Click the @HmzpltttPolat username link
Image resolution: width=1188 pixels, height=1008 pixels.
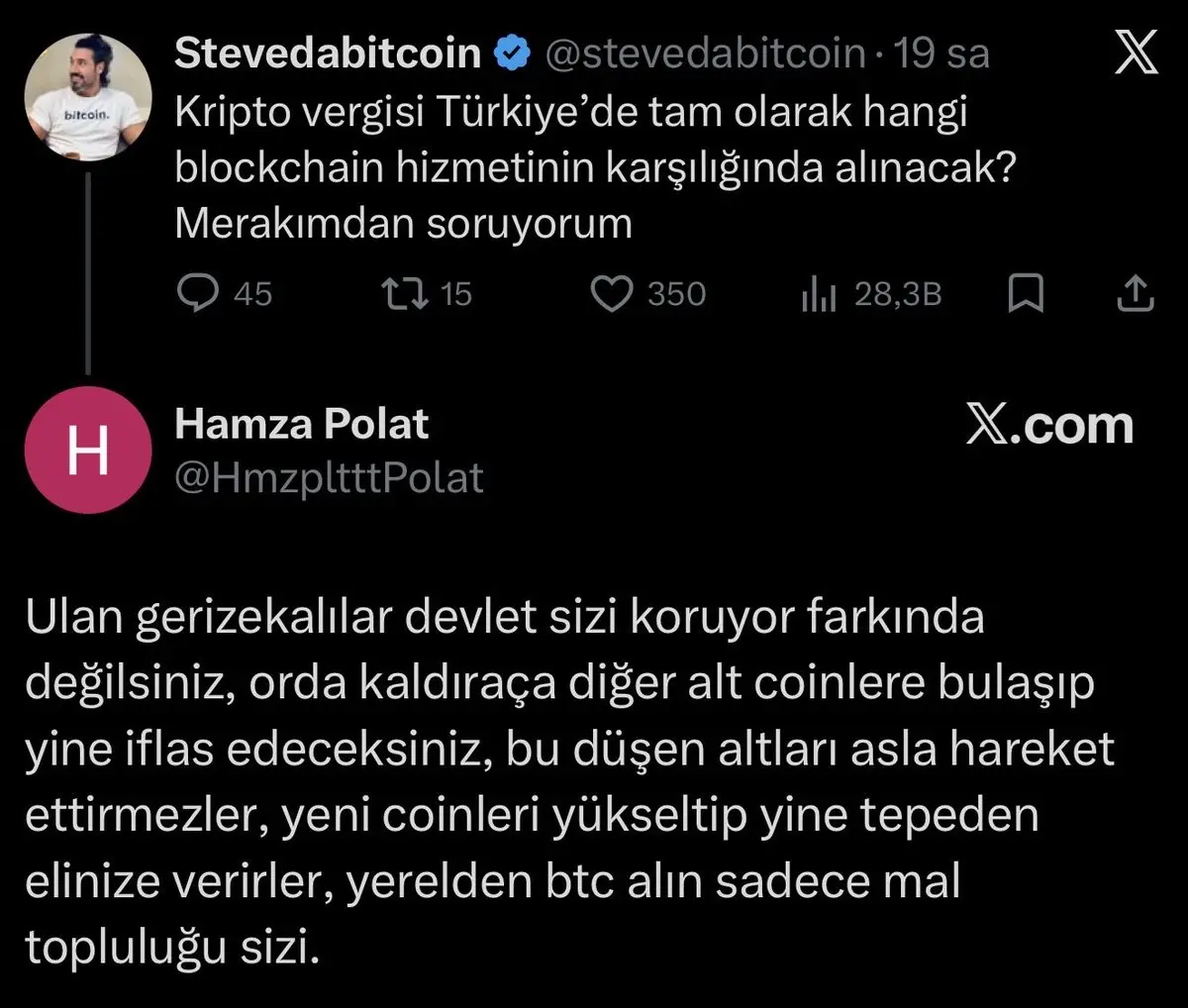pyautogui.click(x=329, y=476)
